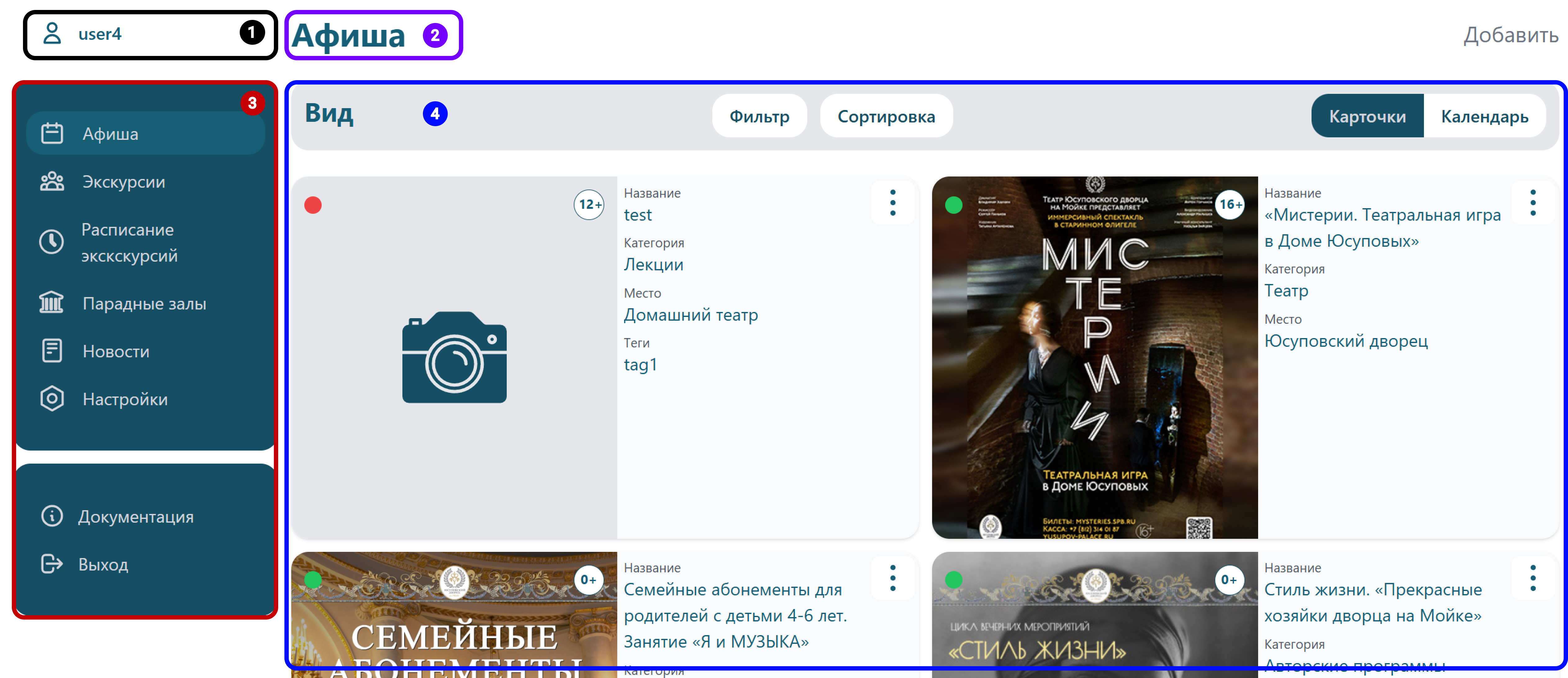Open three-dot menu on the Мистерии card
The height and width of the screenshot is (678, 1568).
click(x=1533, y=203)
